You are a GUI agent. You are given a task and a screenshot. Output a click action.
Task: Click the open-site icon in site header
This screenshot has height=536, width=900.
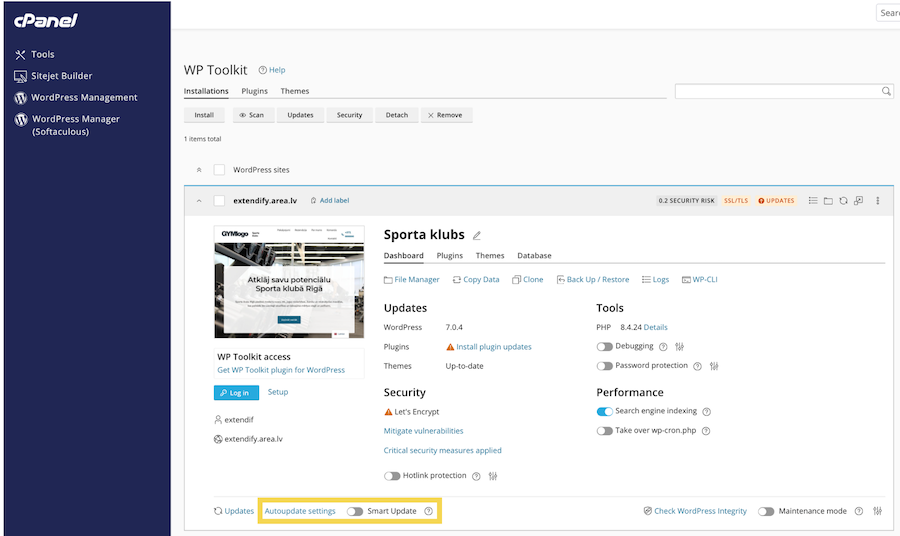[859, 201]
